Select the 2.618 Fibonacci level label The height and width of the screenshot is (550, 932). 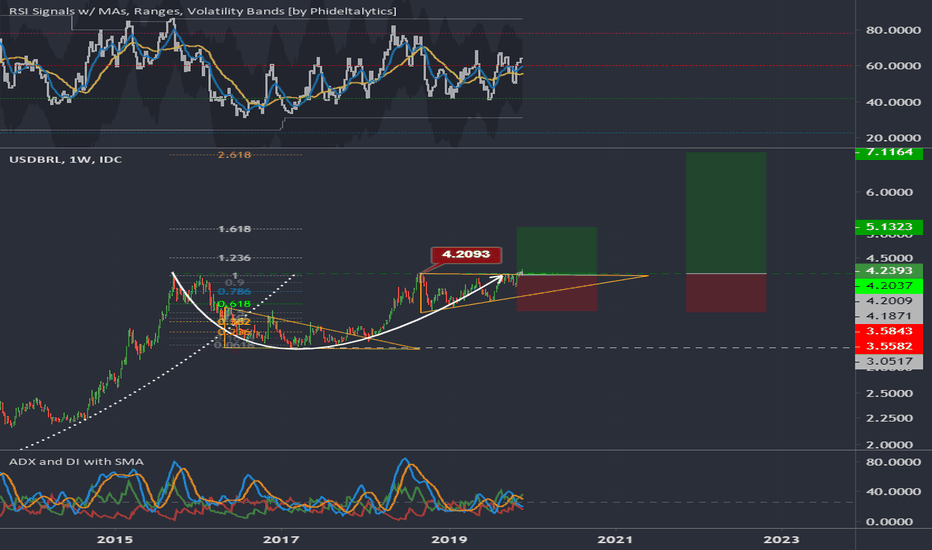tap(234, 155)
